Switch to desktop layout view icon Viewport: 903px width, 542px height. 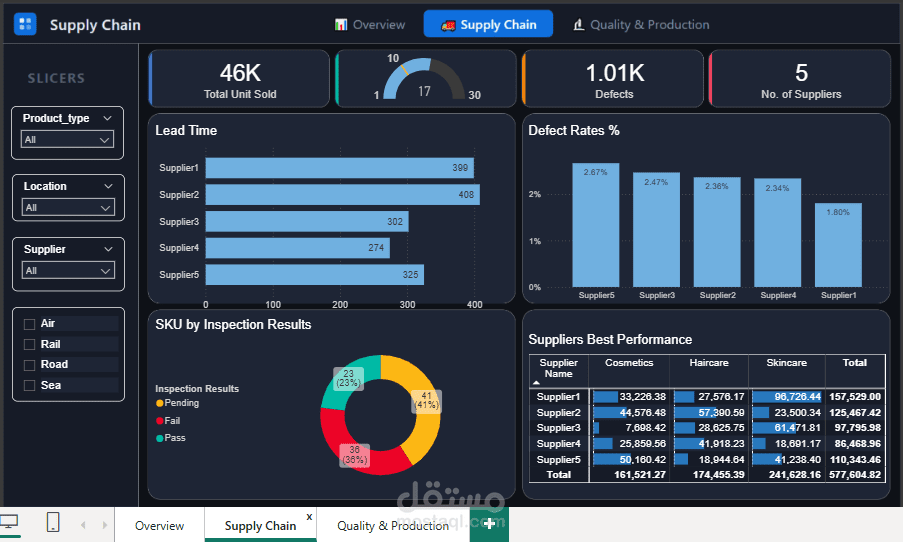[9, 522]
